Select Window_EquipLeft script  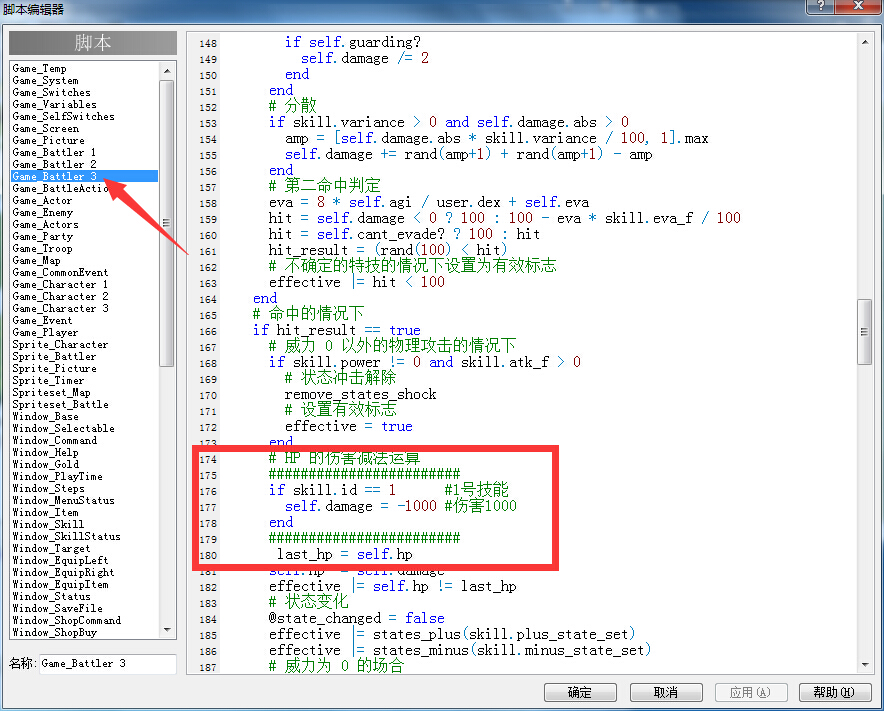click(x=60, y=560)
